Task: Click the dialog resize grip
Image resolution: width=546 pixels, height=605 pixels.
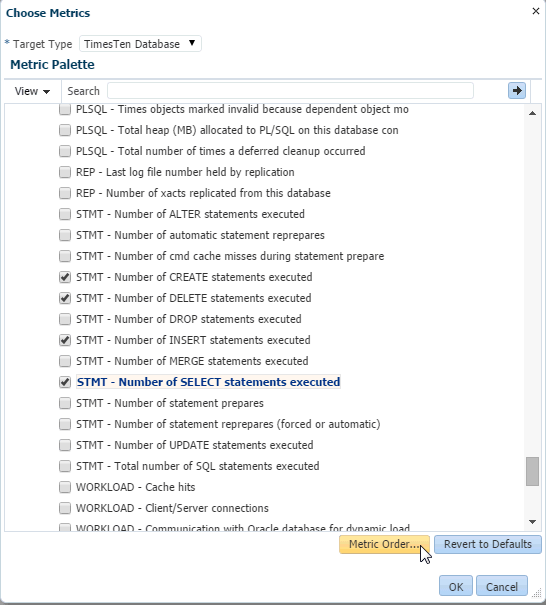Action: click(537, 593)
